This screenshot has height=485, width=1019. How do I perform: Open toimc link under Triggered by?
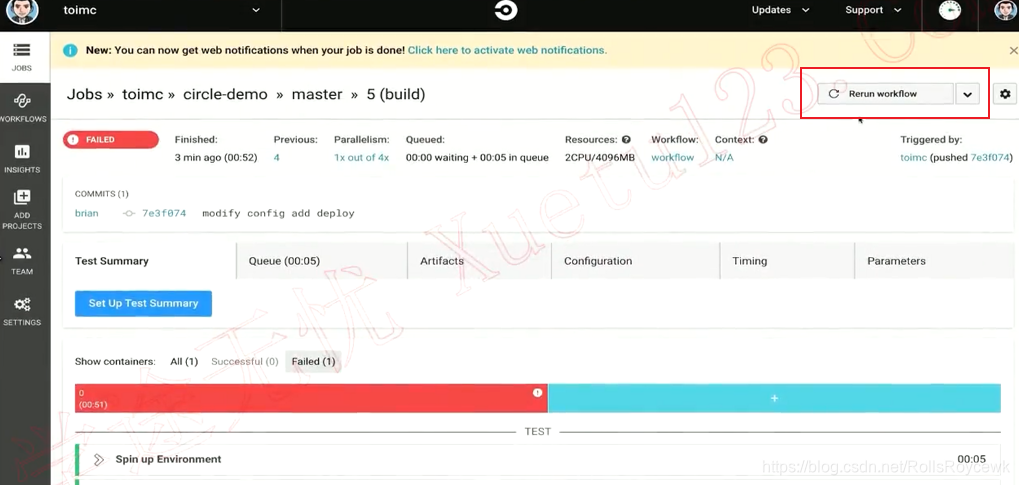point(914,157)
